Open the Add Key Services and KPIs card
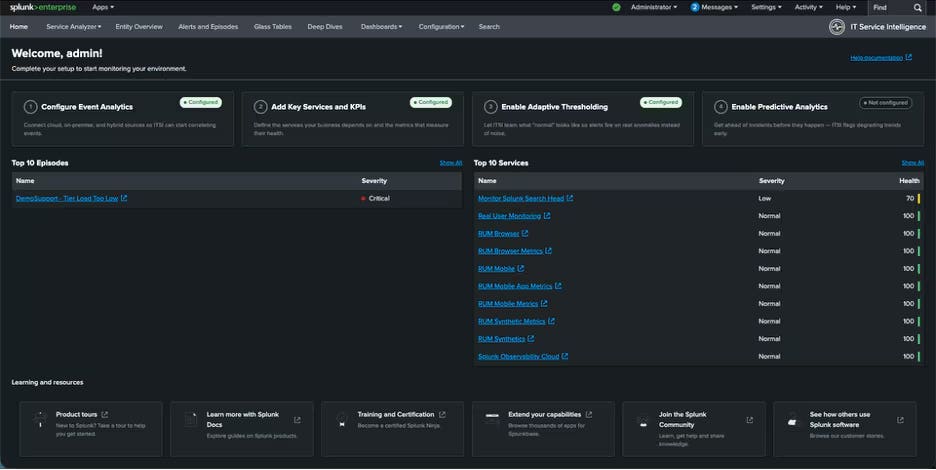 pyautogui.click(x=353, y=119)
